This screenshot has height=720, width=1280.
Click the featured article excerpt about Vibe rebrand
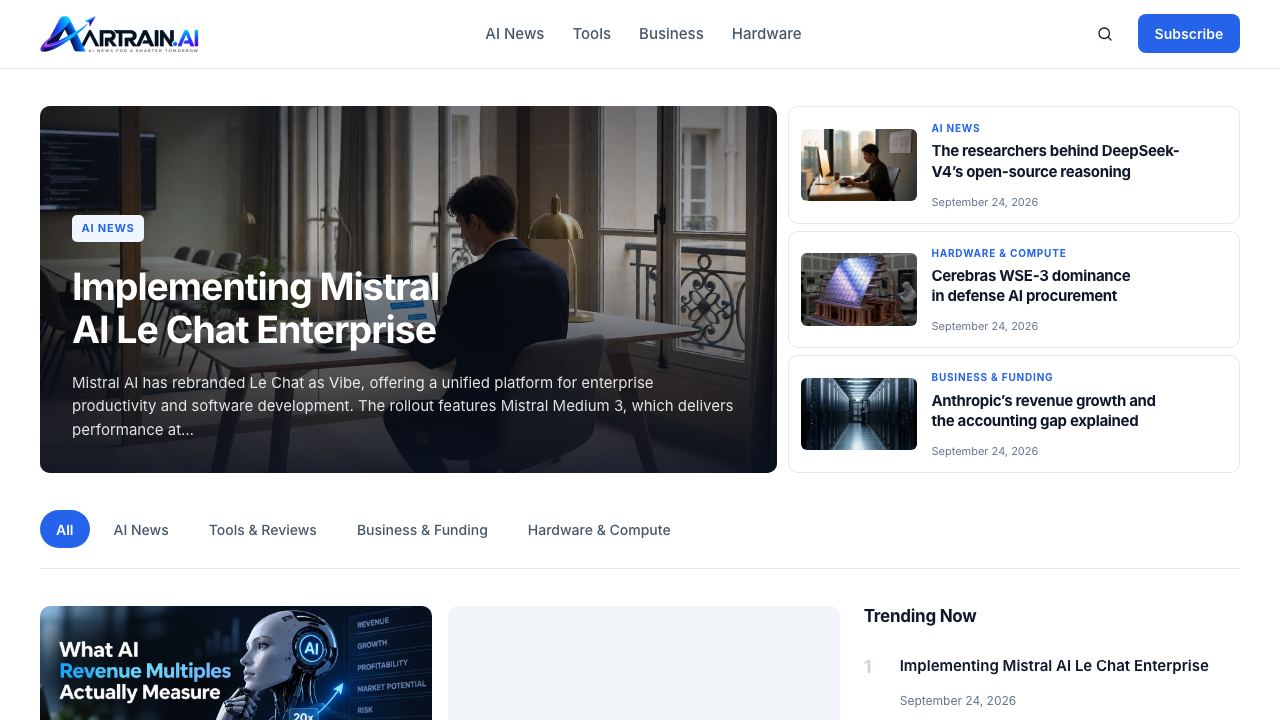pos(403,406)
